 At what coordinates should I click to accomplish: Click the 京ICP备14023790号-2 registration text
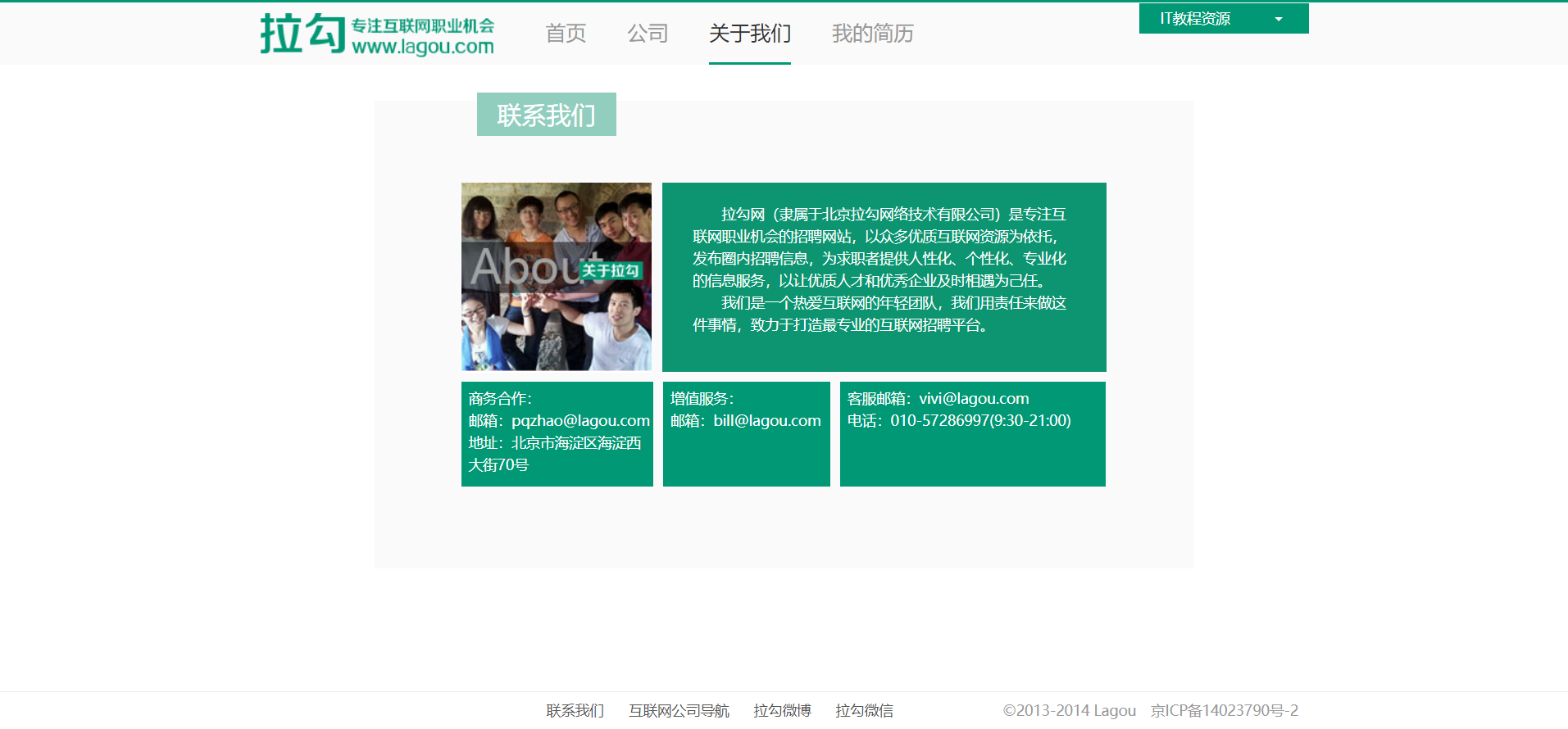[x=1225, y=710]
